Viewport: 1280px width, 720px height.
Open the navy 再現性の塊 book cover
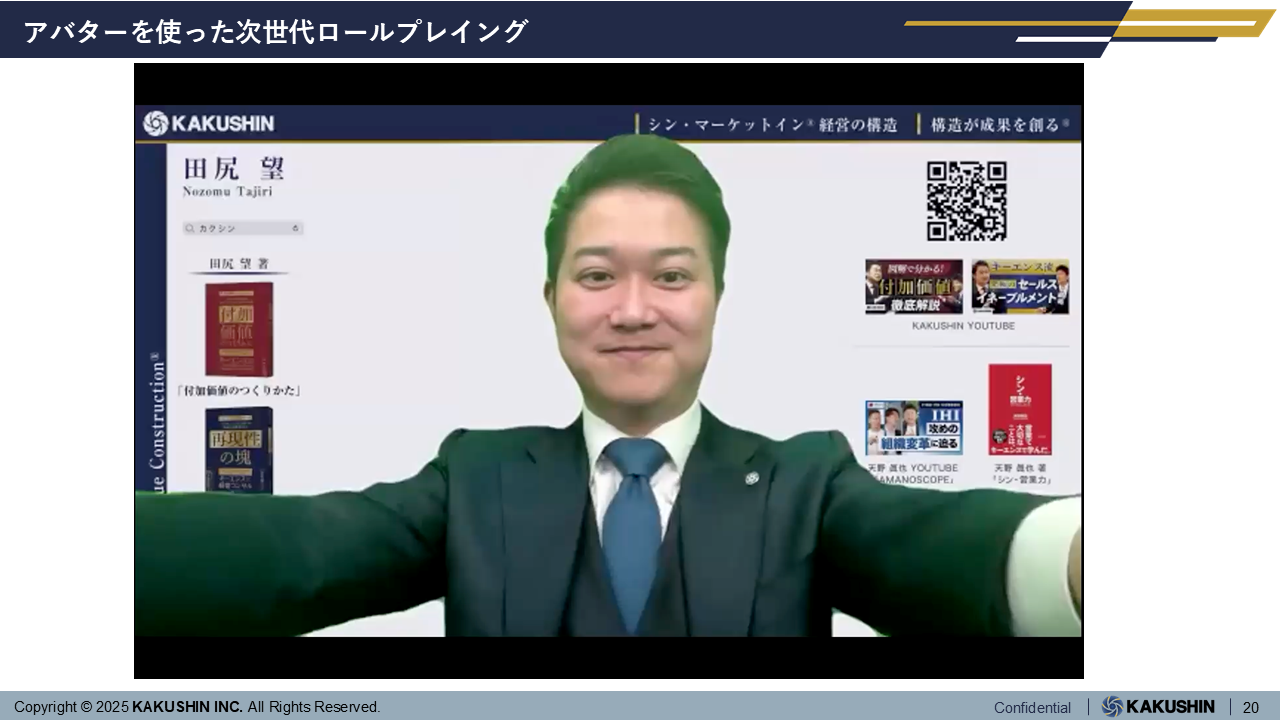(x=239, y=448)
